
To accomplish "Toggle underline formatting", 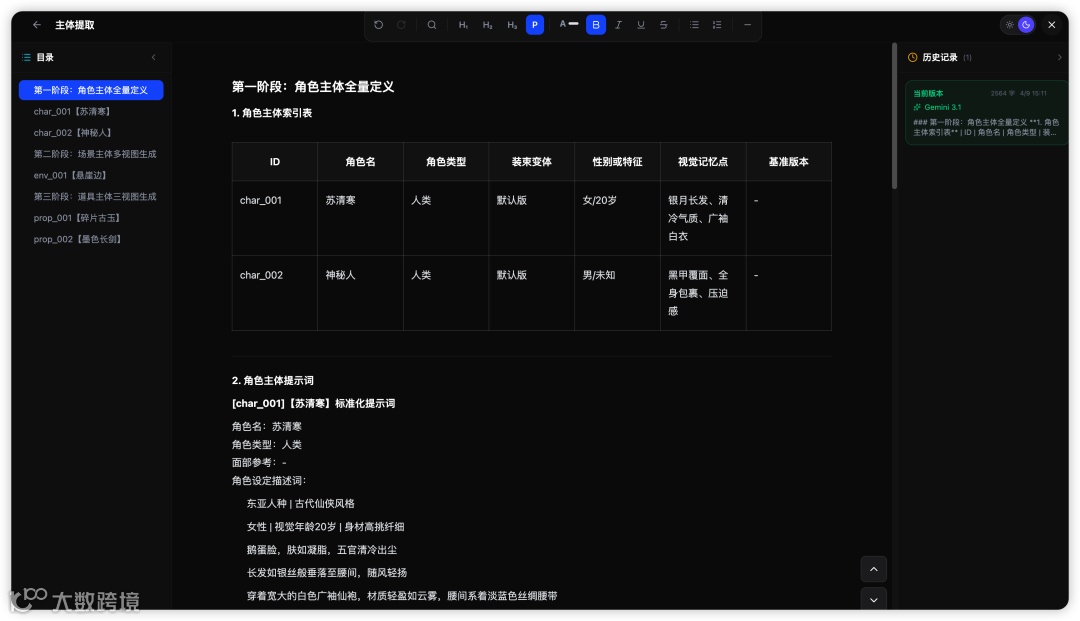I will (641, 25).
